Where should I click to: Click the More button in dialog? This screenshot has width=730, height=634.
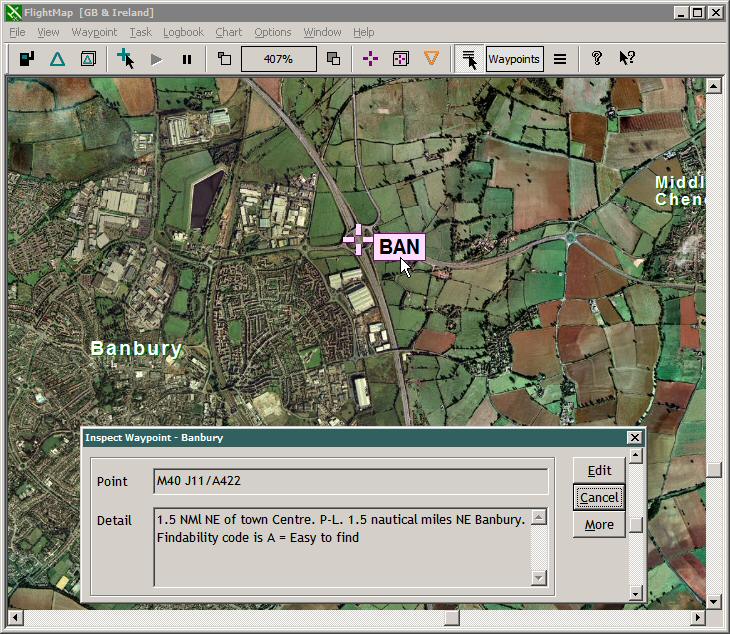[599, 525]
